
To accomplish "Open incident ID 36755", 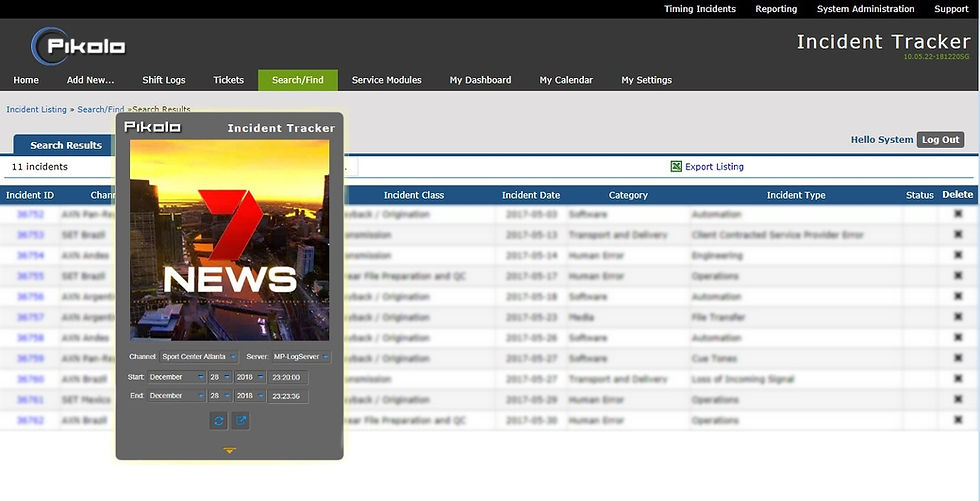I will pos(30,276).
